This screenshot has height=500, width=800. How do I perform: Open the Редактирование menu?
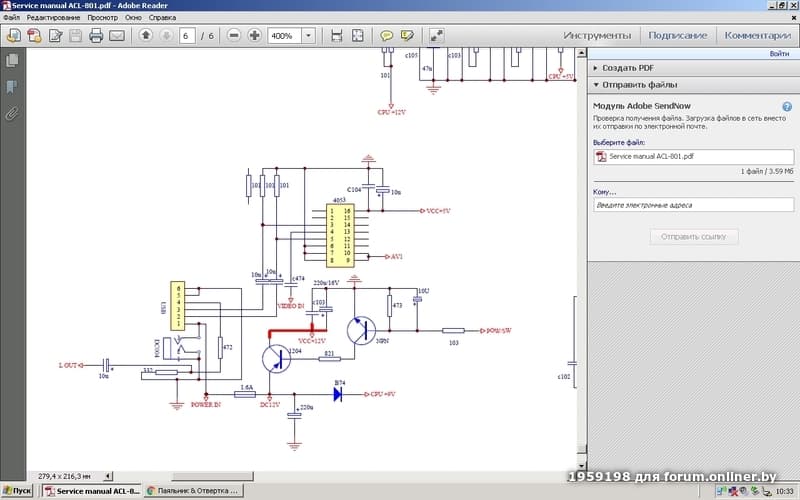coord(55,18)
